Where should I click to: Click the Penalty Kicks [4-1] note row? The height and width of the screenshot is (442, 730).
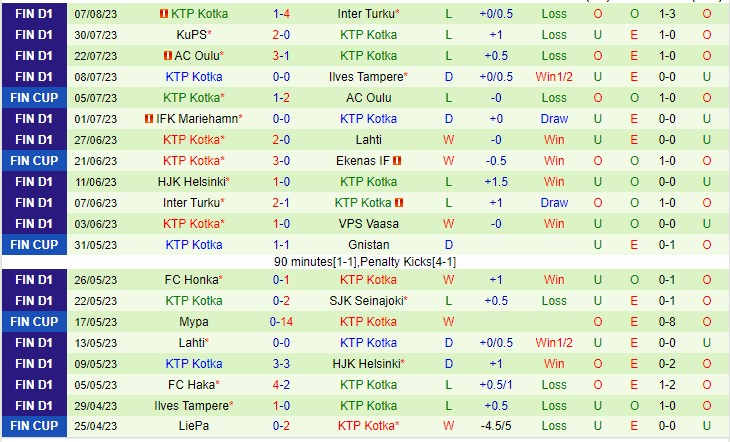[366, 261]
